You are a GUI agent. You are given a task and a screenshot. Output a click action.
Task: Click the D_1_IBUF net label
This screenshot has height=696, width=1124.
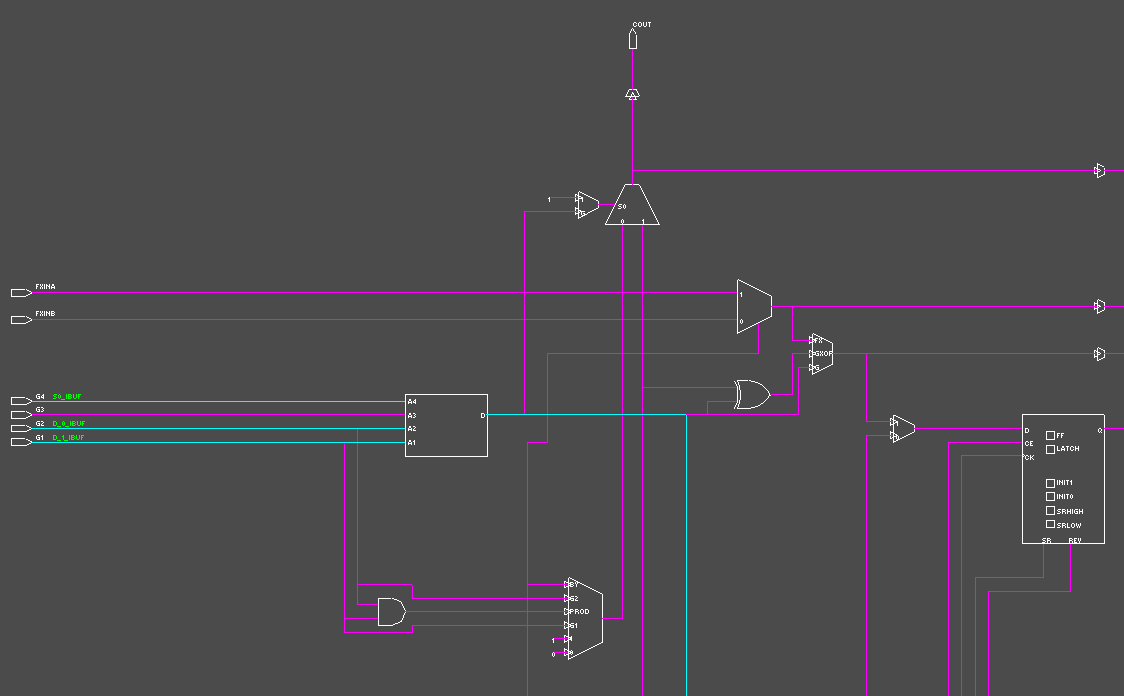[68, 437]
